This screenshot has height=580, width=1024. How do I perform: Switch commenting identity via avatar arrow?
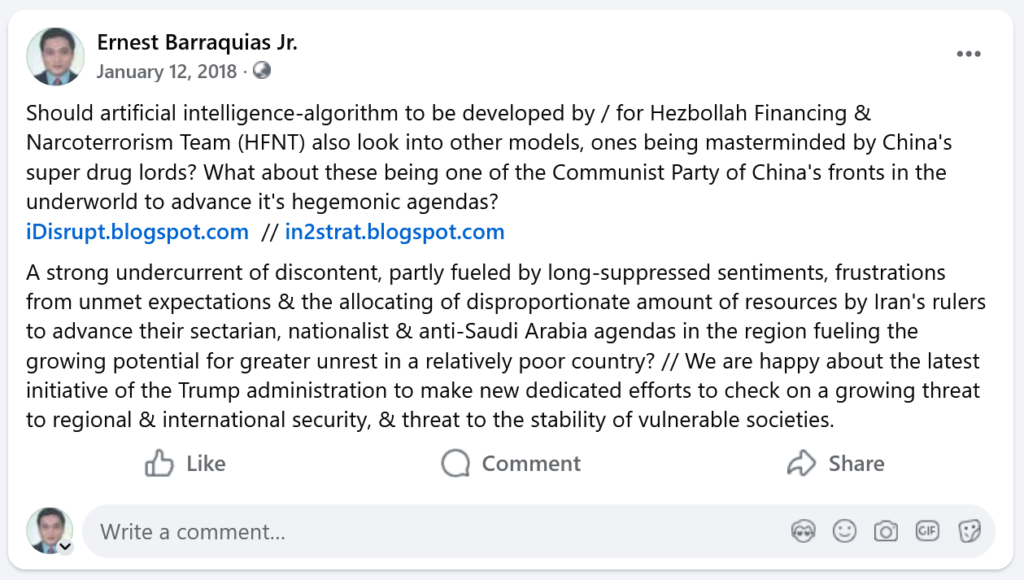click(x=66, y=547)
